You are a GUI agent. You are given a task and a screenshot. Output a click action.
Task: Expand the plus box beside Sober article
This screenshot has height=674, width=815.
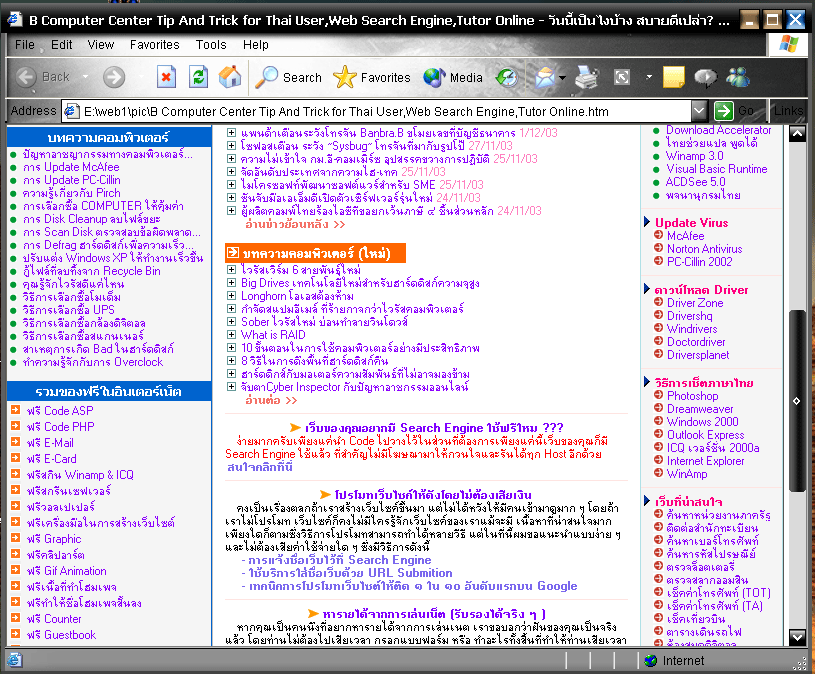[232, 322]
